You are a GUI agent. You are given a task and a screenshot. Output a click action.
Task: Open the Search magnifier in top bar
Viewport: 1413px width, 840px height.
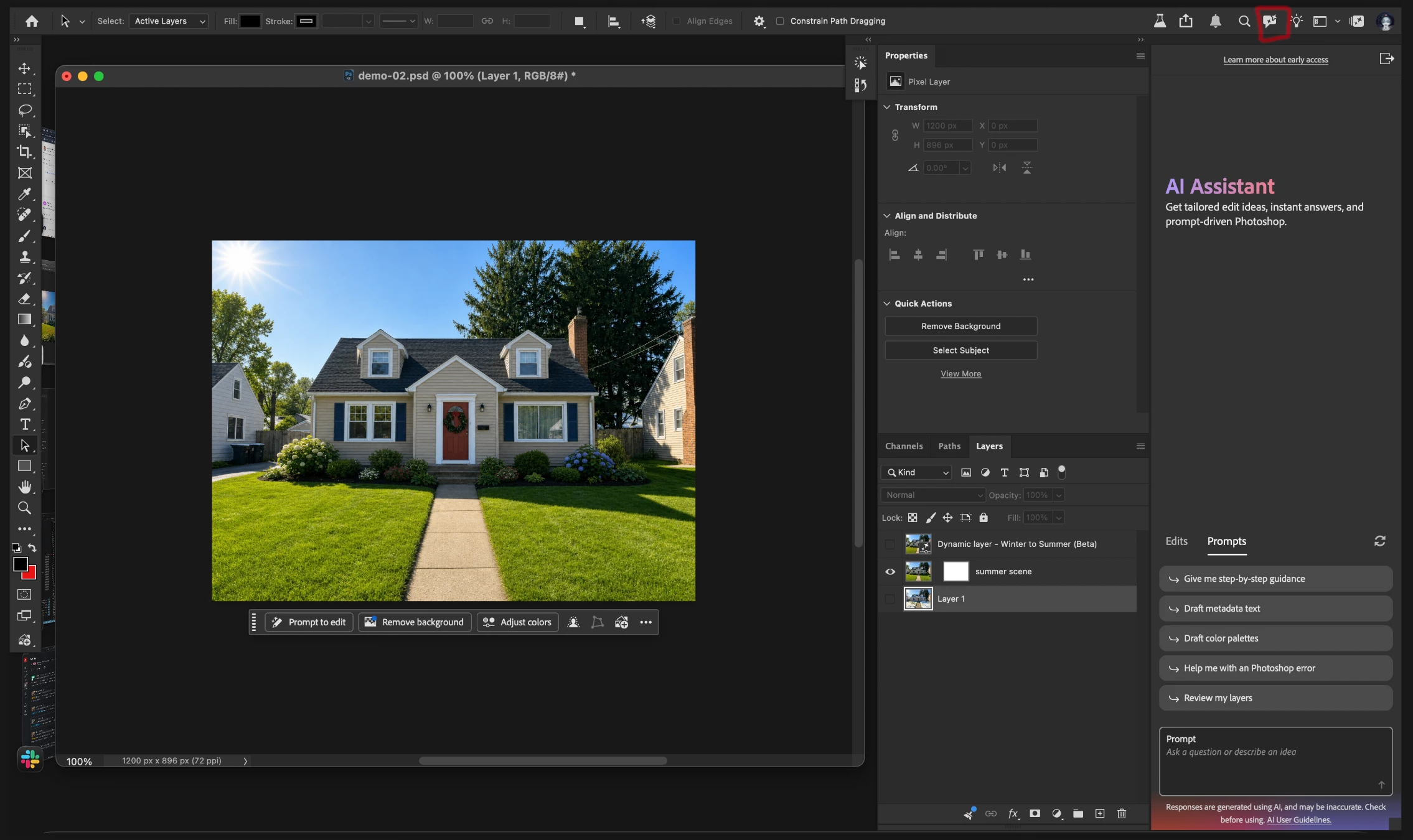pyautogui.click(x=1244, y=21)
